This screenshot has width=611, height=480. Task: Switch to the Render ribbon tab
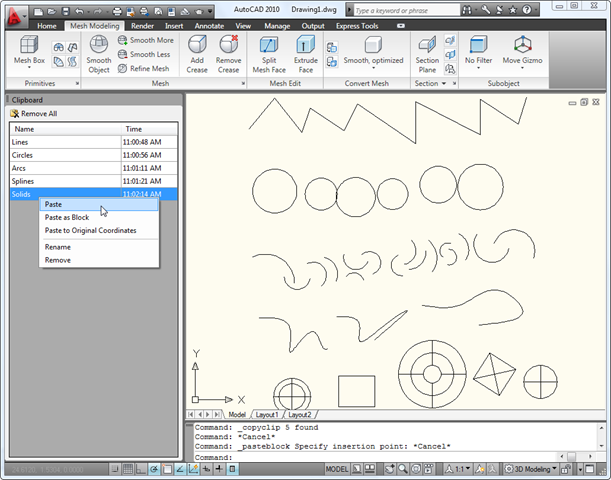141,25
